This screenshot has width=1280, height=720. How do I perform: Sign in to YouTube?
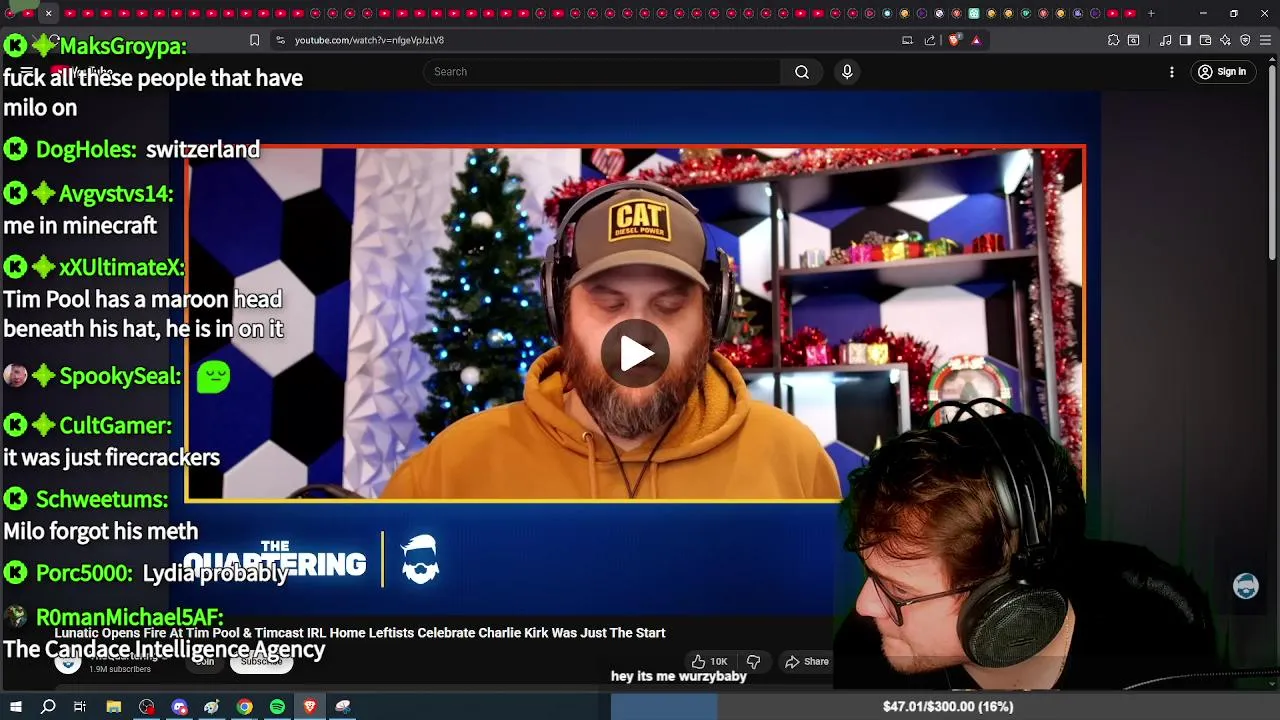click(1222, 72)
